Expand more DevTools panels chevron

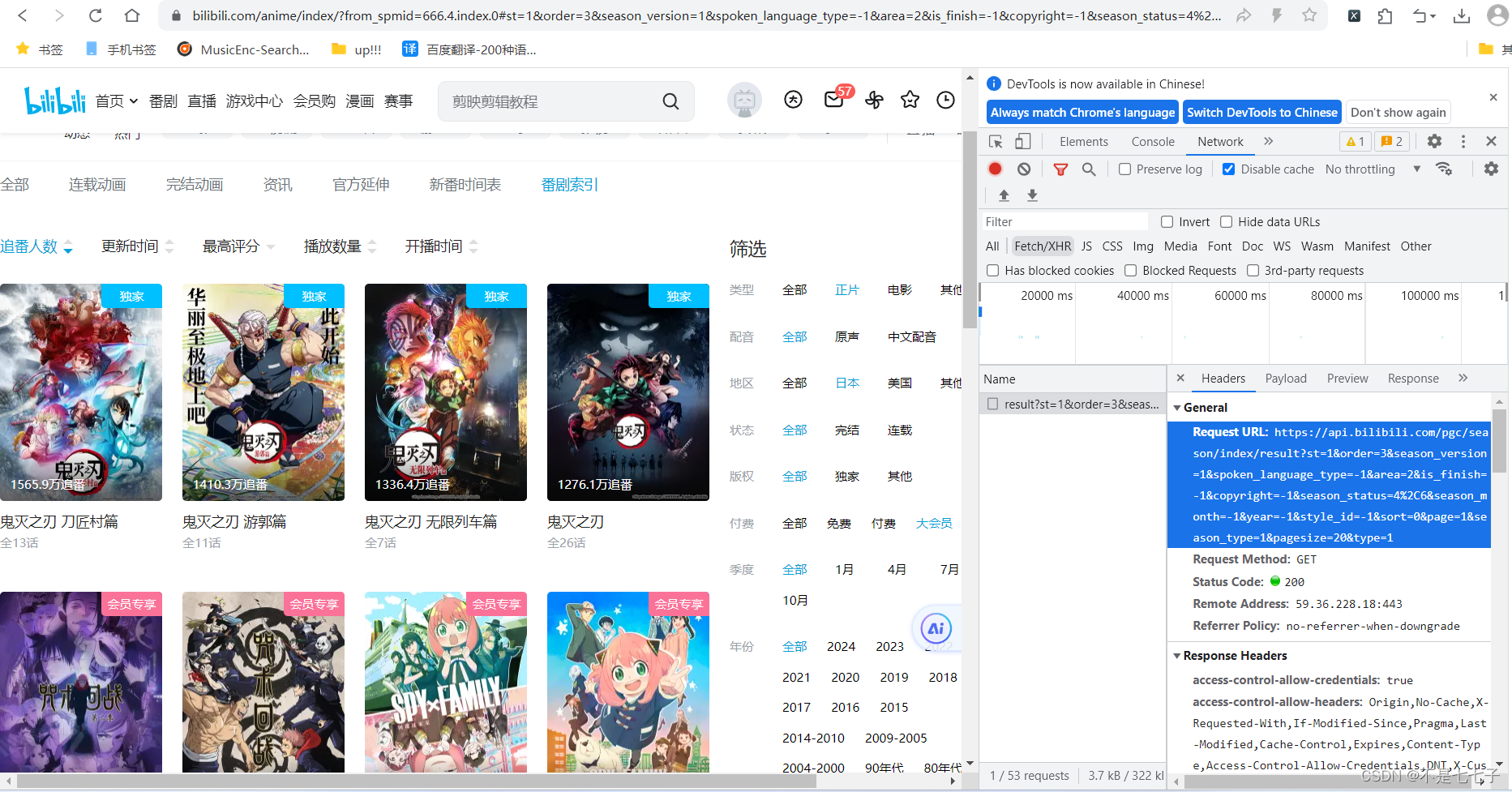1268,141
